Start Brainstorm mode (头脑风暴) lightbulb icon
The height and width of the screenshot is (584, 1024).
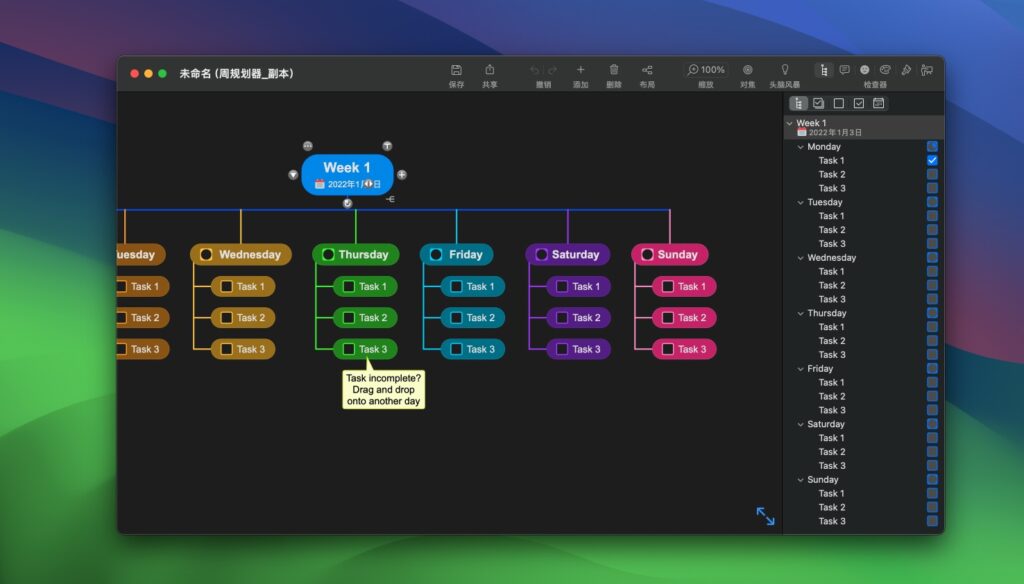[786, 70]
